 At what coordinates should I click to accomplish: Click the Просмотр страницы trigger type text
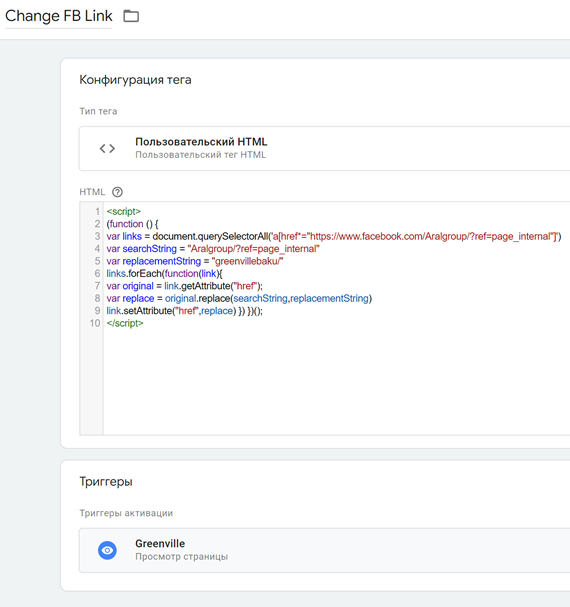[x=182, y=557]
